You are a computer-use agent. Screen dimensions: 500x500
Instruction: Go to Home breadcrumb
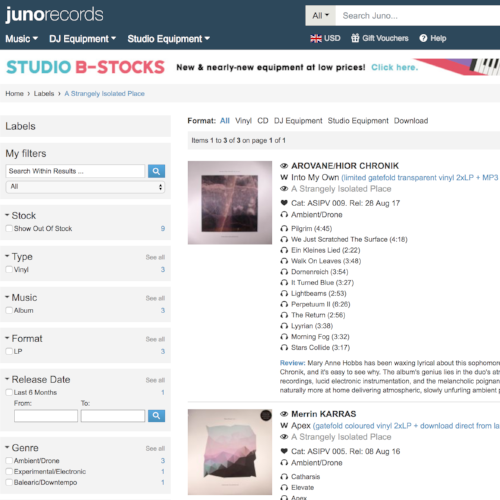click(x=14, y=93)
